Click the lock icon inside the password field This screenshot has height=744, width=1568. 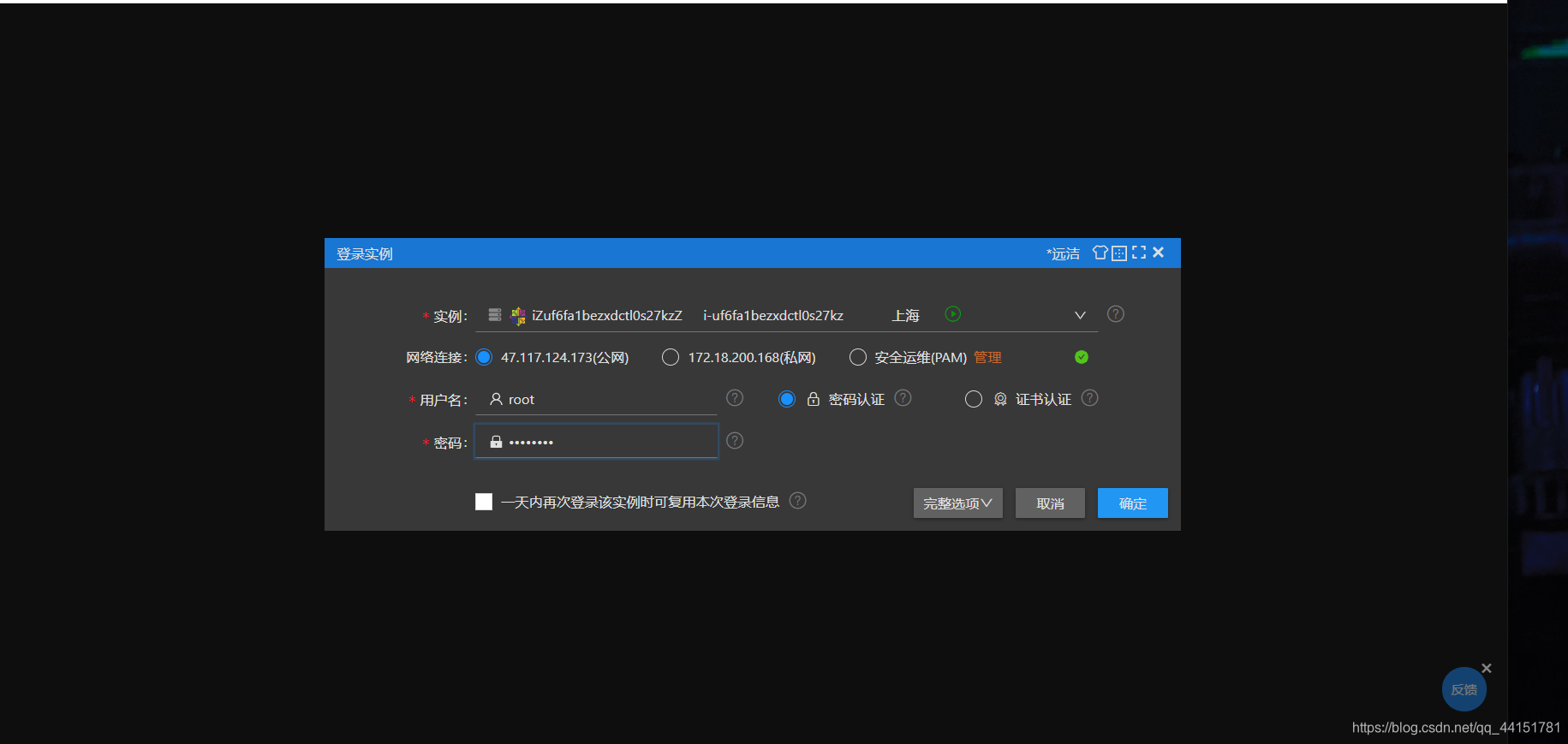(496, 442)
